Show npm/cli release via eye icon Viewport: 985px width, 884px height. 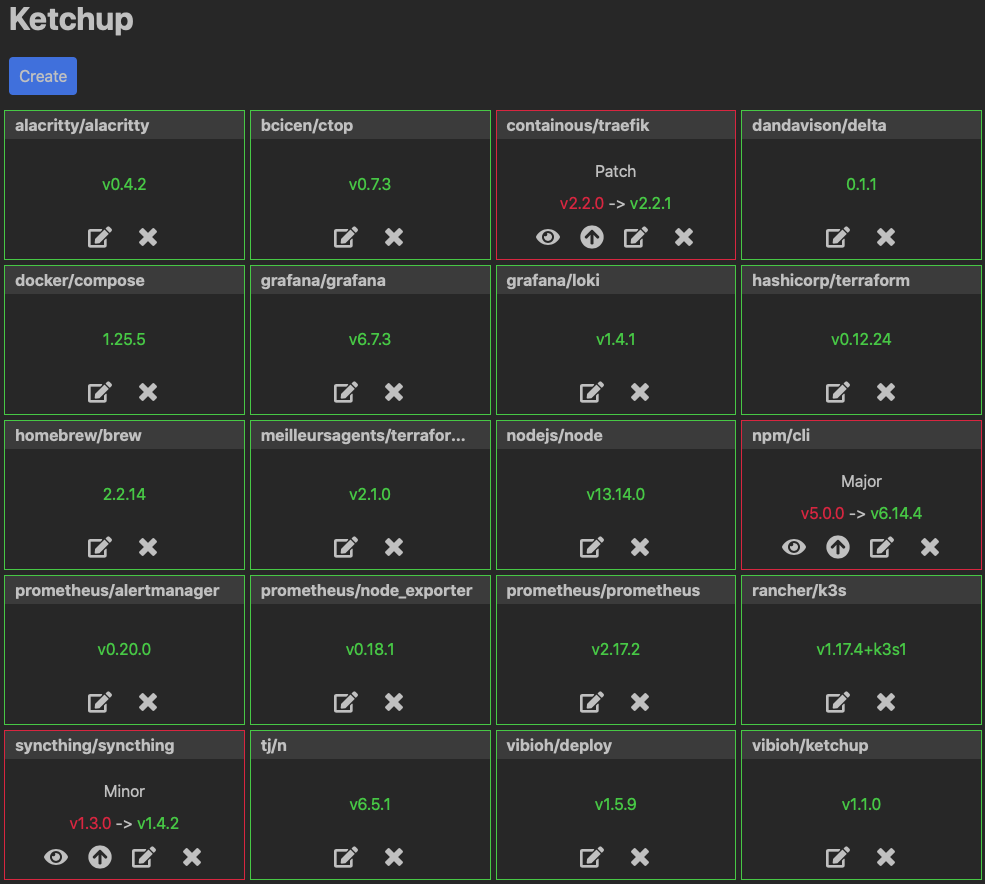(x=794, y=547)
